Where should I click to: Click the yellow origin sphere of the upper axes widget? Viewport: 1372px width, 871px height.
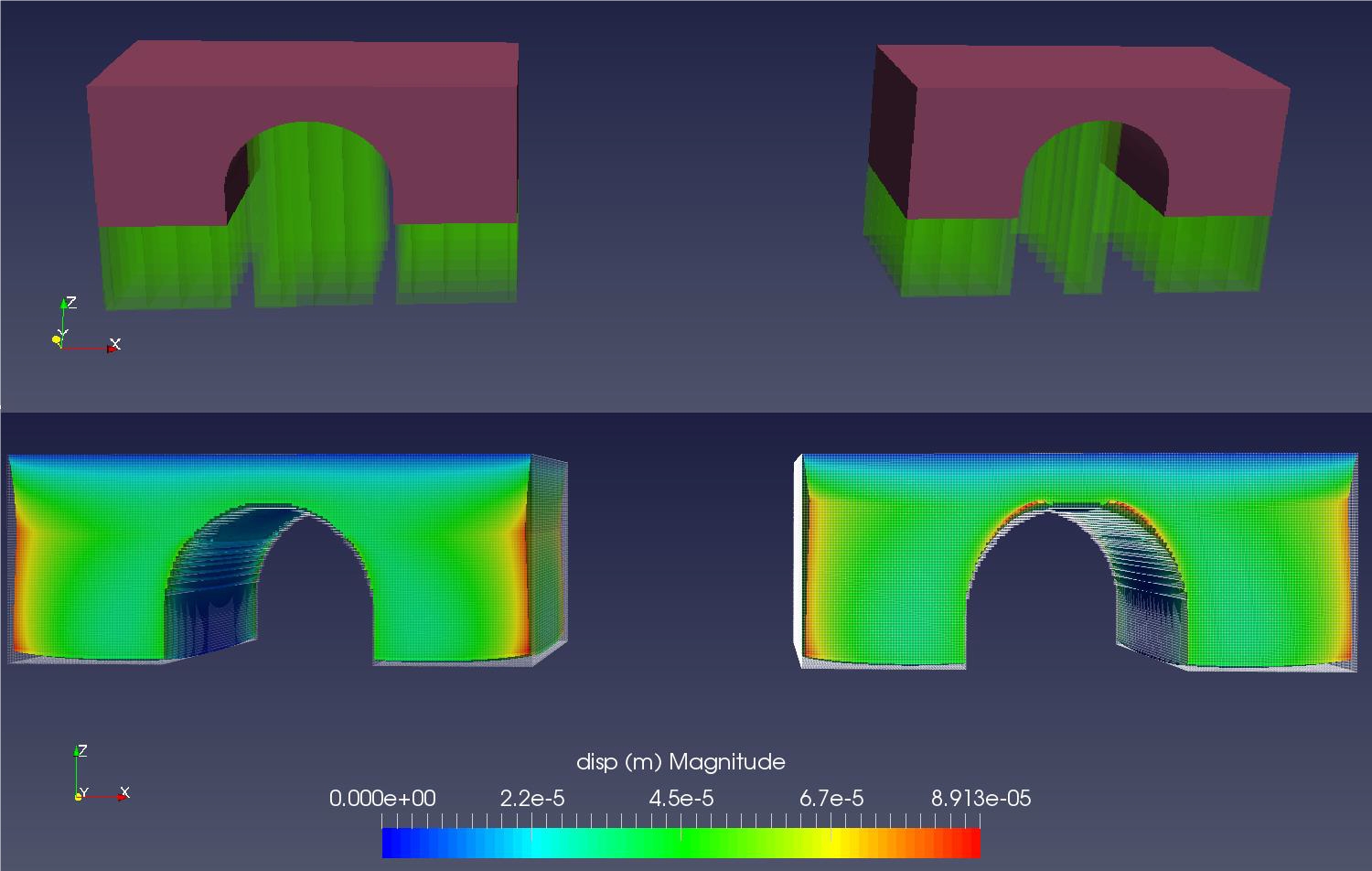click(56, 339)
